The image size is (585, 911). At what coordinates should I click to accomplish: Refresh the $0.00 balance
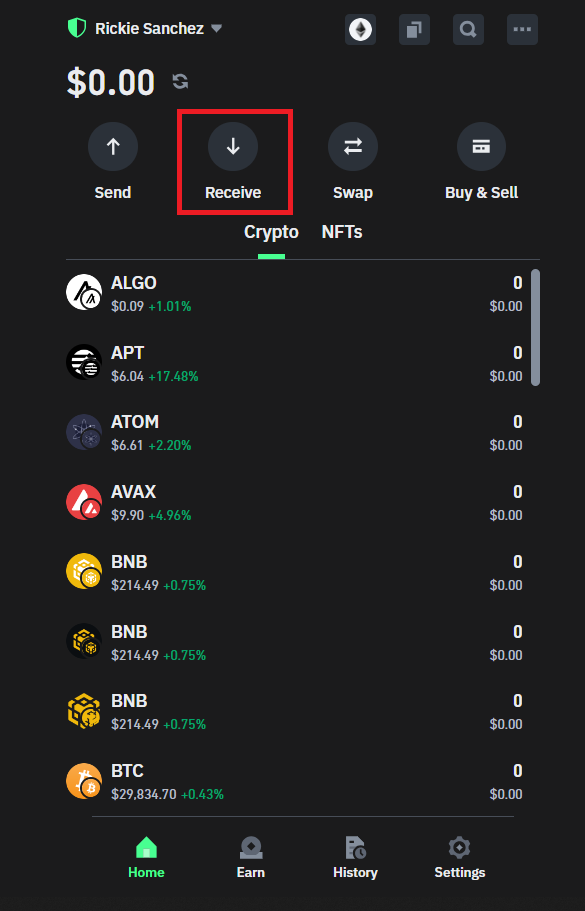click(179, 82)
